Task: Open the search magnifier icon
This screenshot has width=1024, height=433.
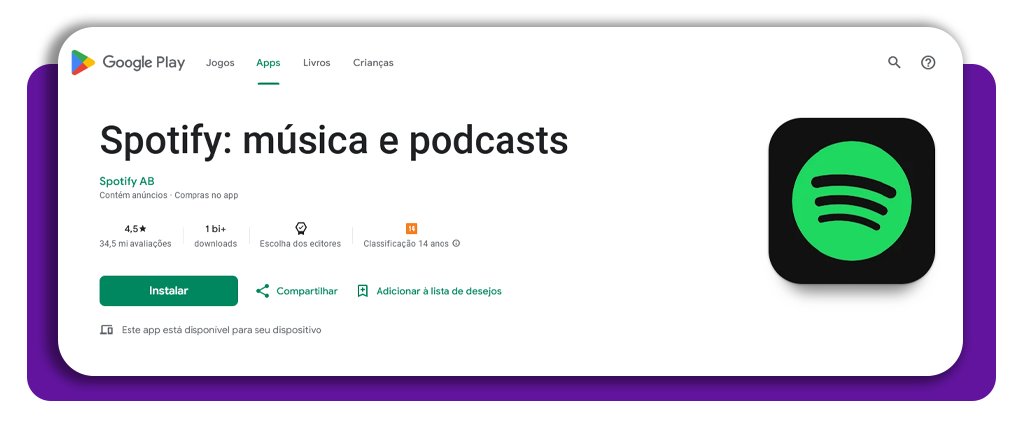Action: [x=894, y=63]
